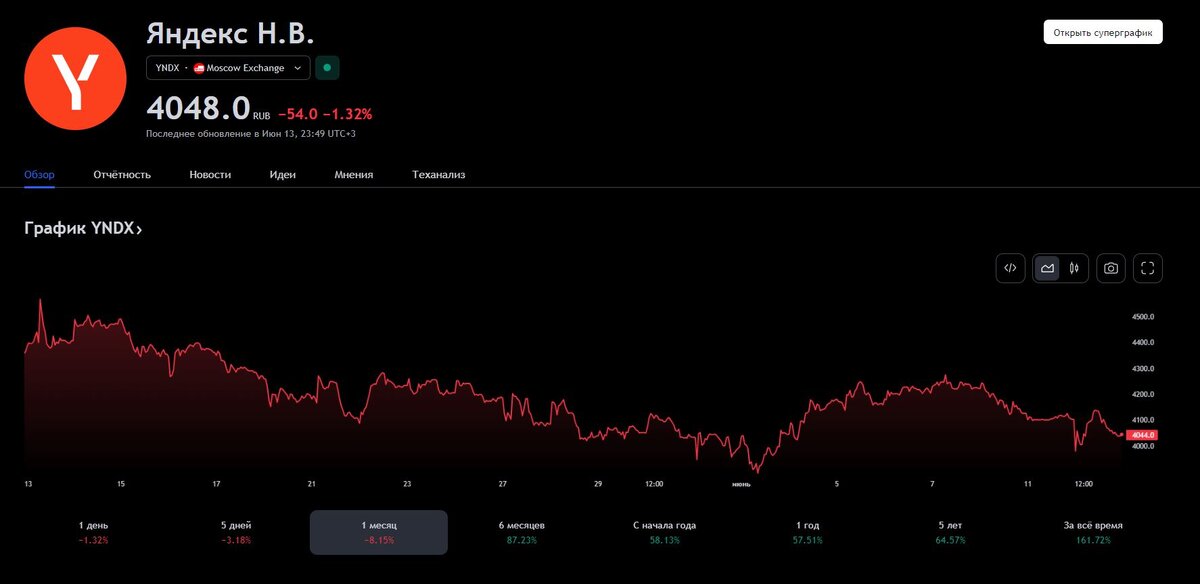Open the embed code icon

click(1010, 268)
